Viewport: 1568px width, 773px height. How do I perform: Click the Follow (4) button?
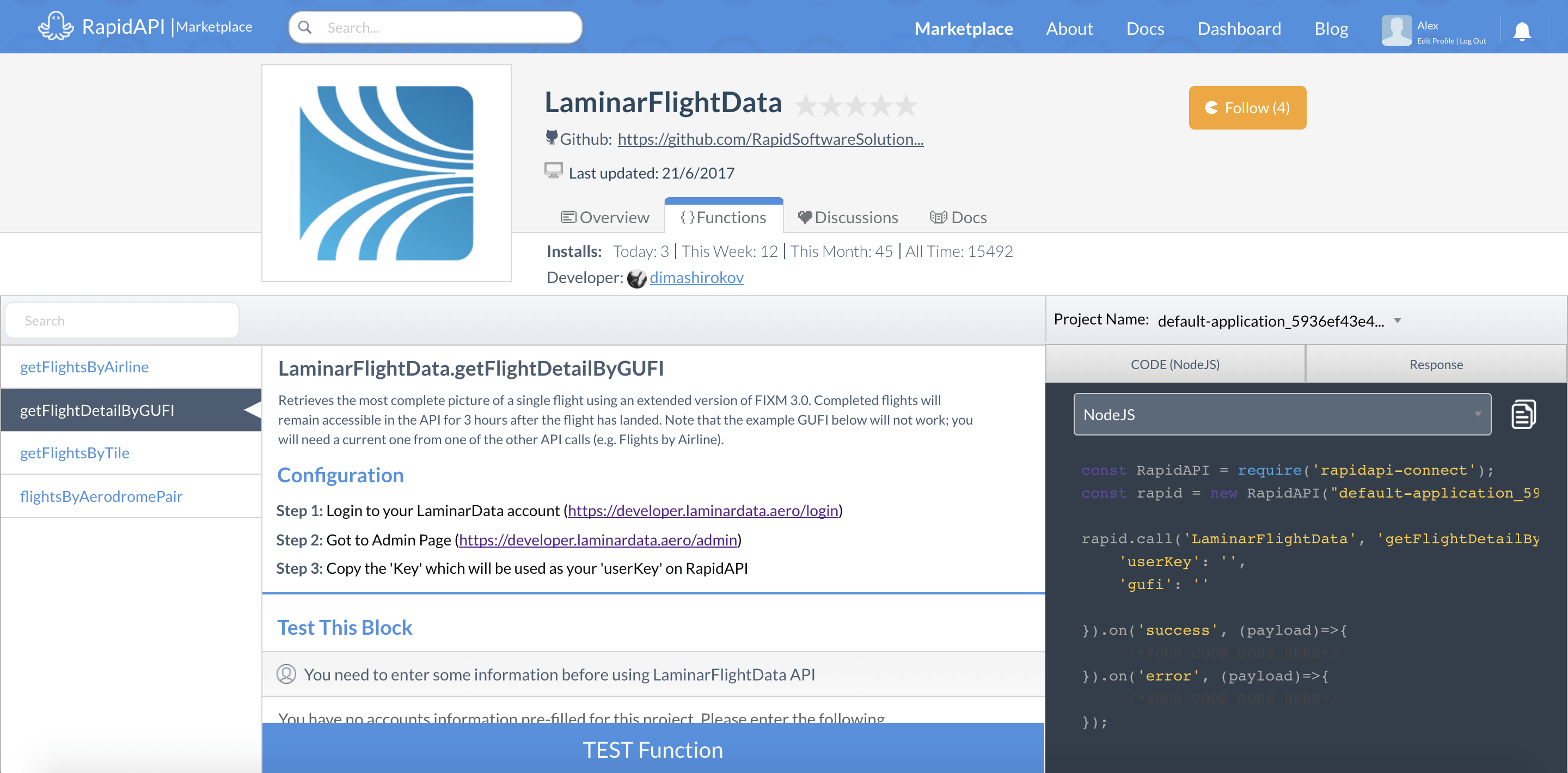coord(1247,108)
